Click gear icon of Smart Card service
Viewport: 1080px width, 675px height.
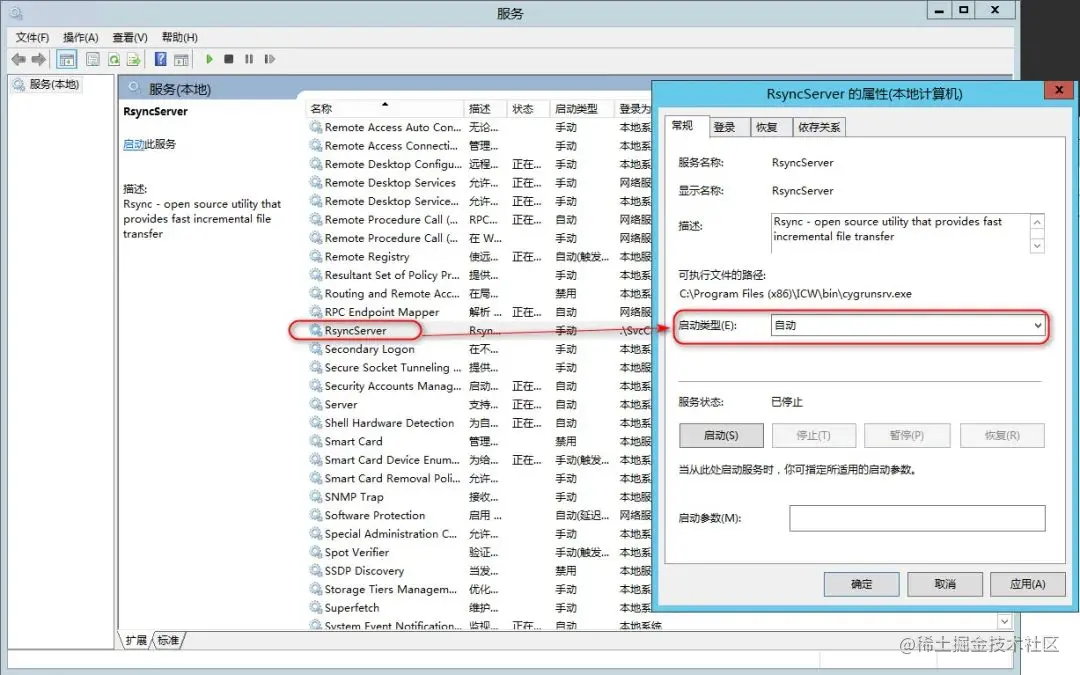pos(315,441)
